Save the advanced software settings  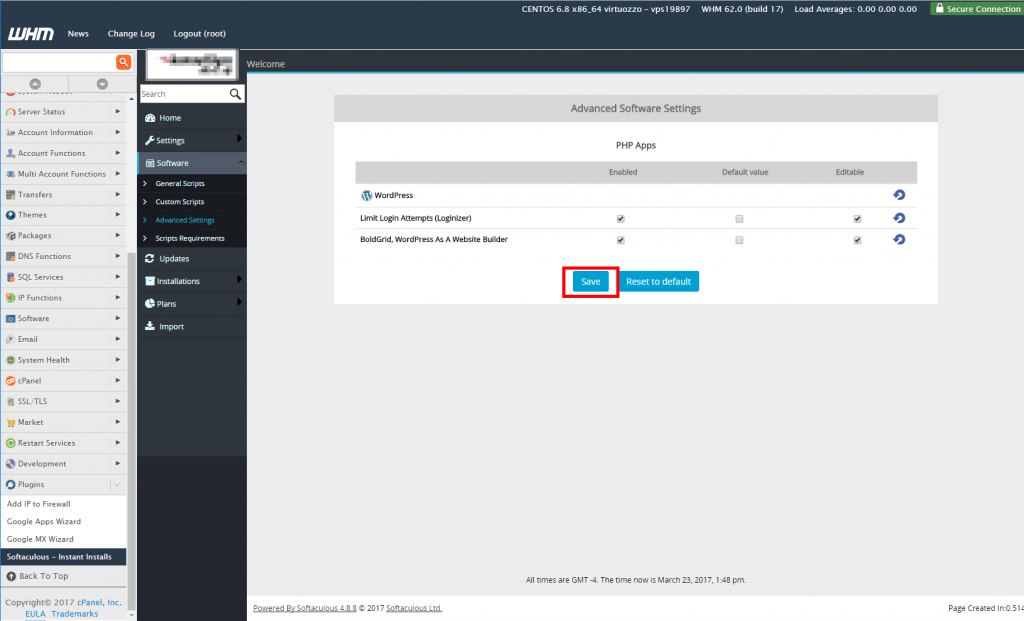(590, 281)
